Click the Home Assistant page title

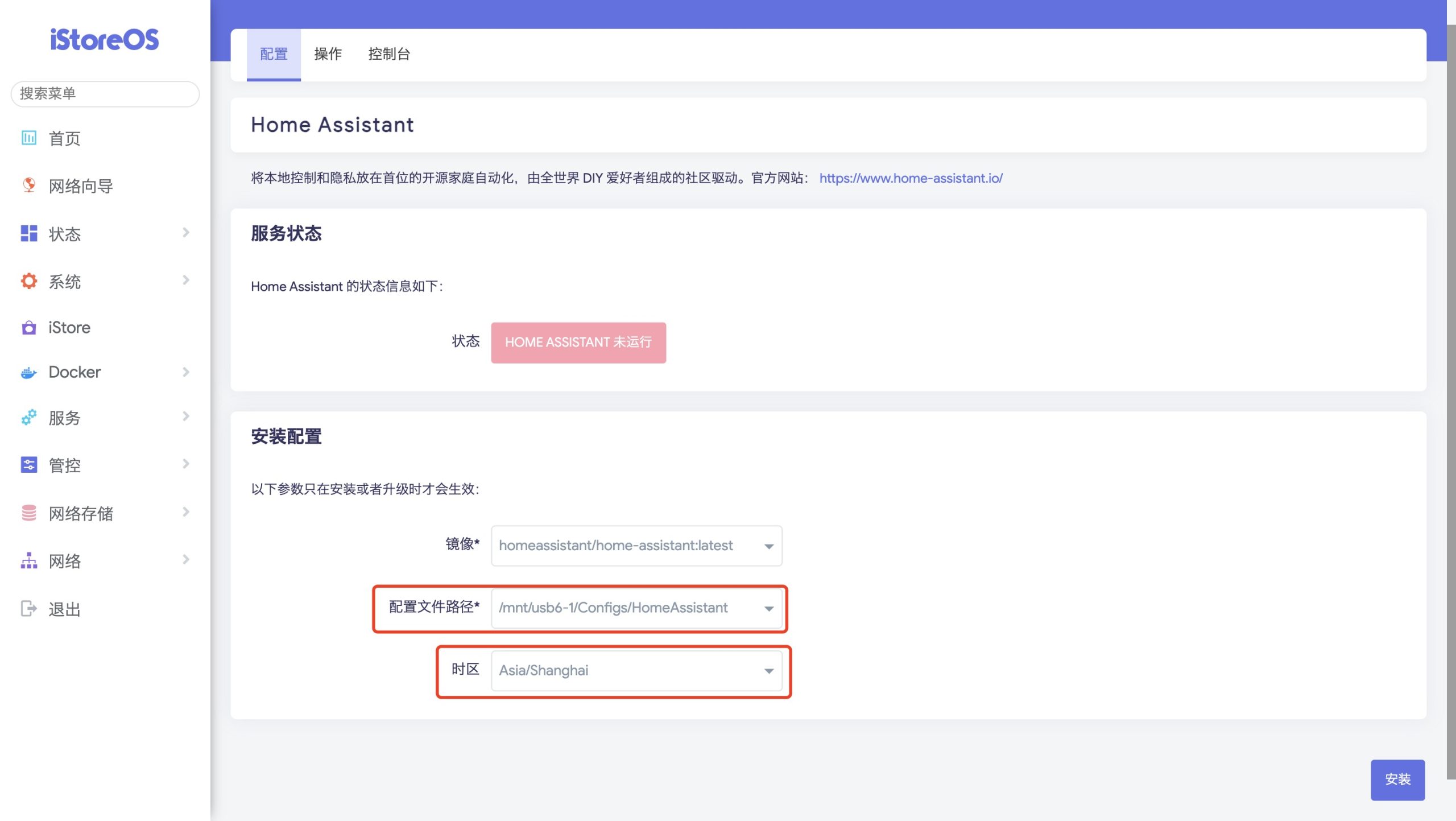coord(333,125)
